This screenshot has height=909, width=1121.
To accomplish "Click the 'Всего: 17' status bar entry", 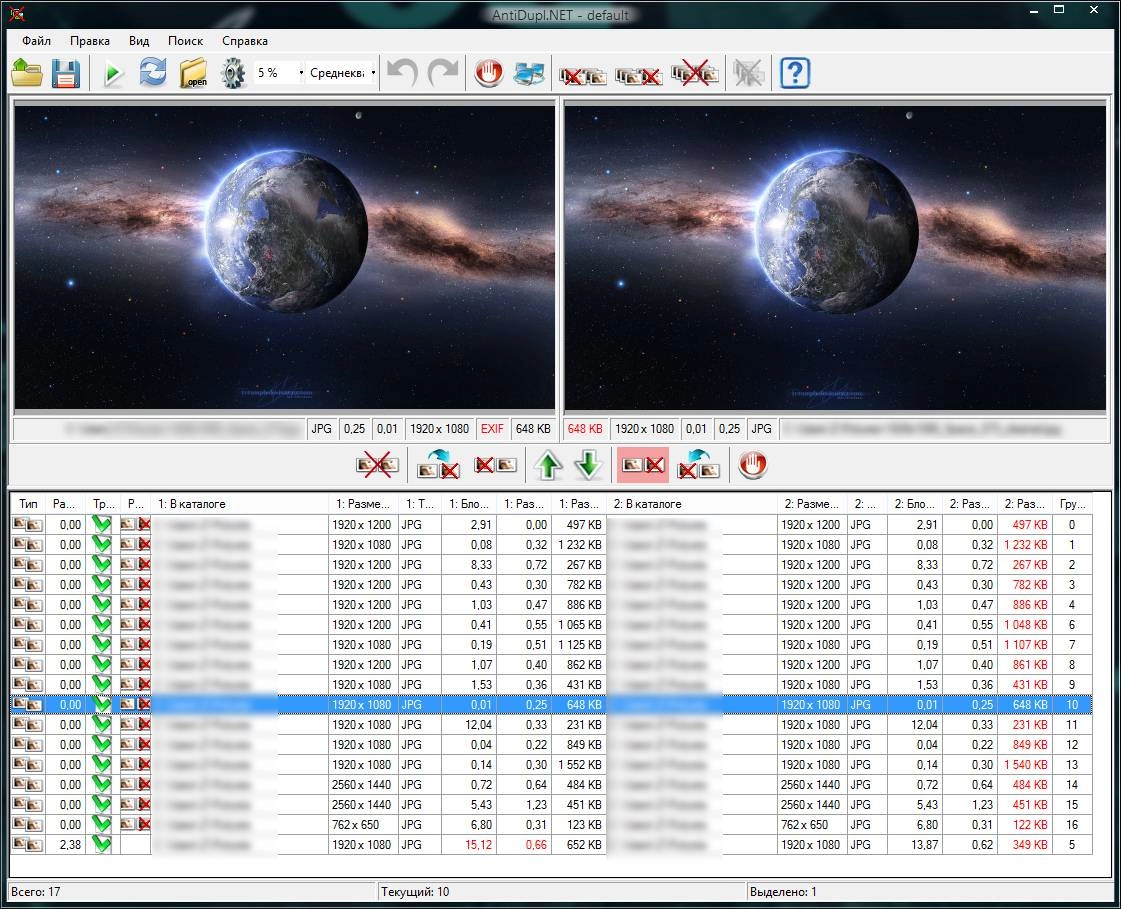I will [x=36, y=892].
